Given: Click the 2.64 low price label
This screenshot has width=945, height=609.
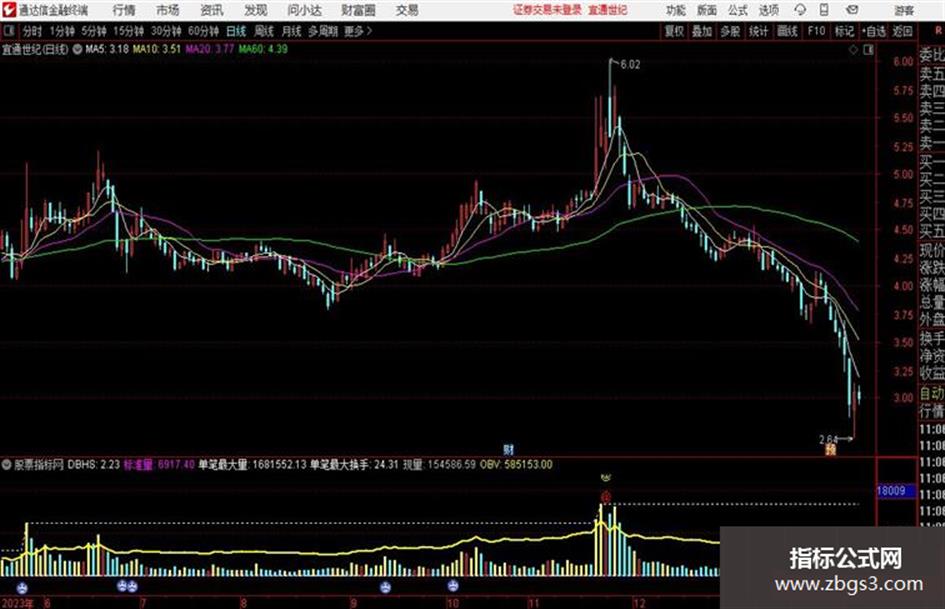Looking at the screenshot, I should (x=829, y=439).
